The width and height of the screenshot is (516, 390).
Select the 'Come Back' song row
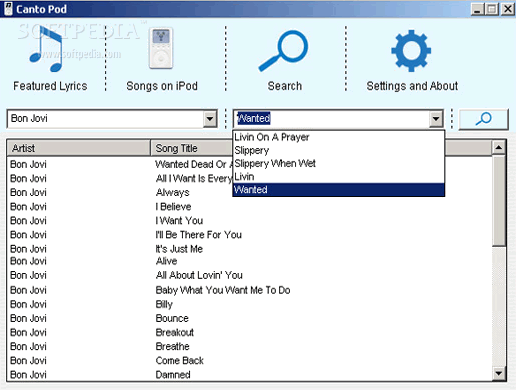[249, 360]
